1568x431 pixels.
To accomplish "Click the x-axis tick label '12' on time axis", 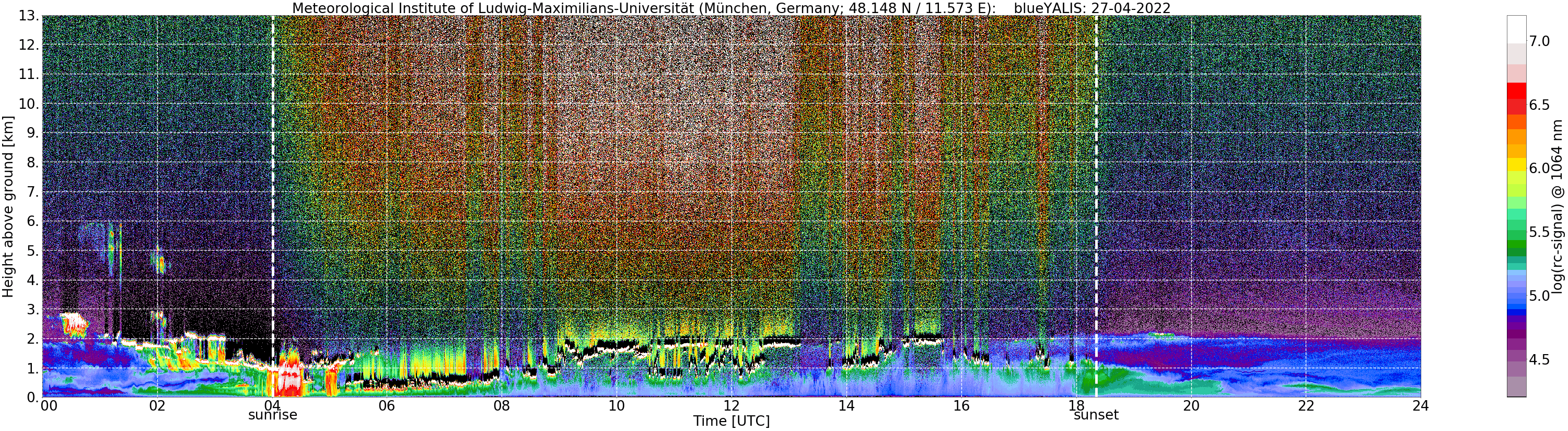I will coord(731,406).
